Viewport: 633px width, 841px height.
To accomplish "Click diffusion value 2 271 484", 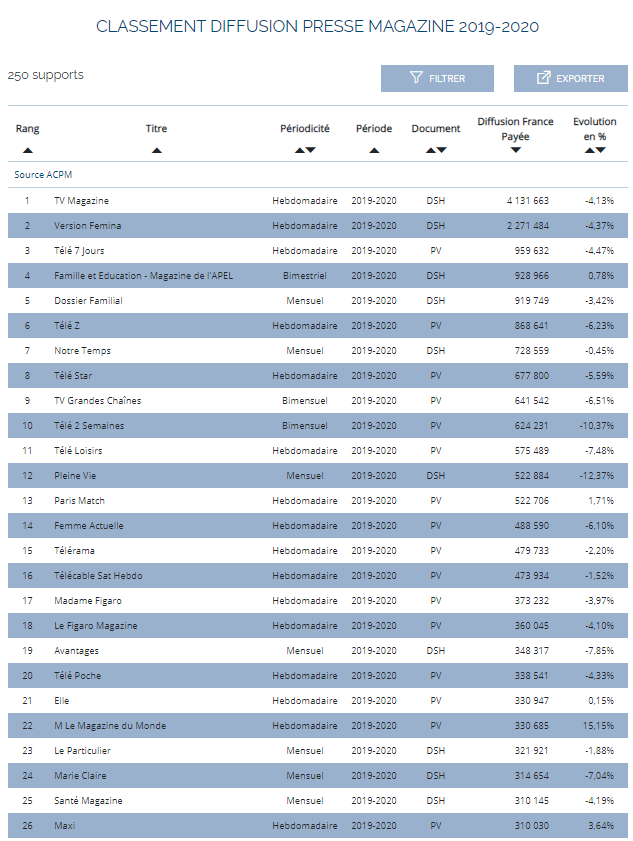I will 528,226.
